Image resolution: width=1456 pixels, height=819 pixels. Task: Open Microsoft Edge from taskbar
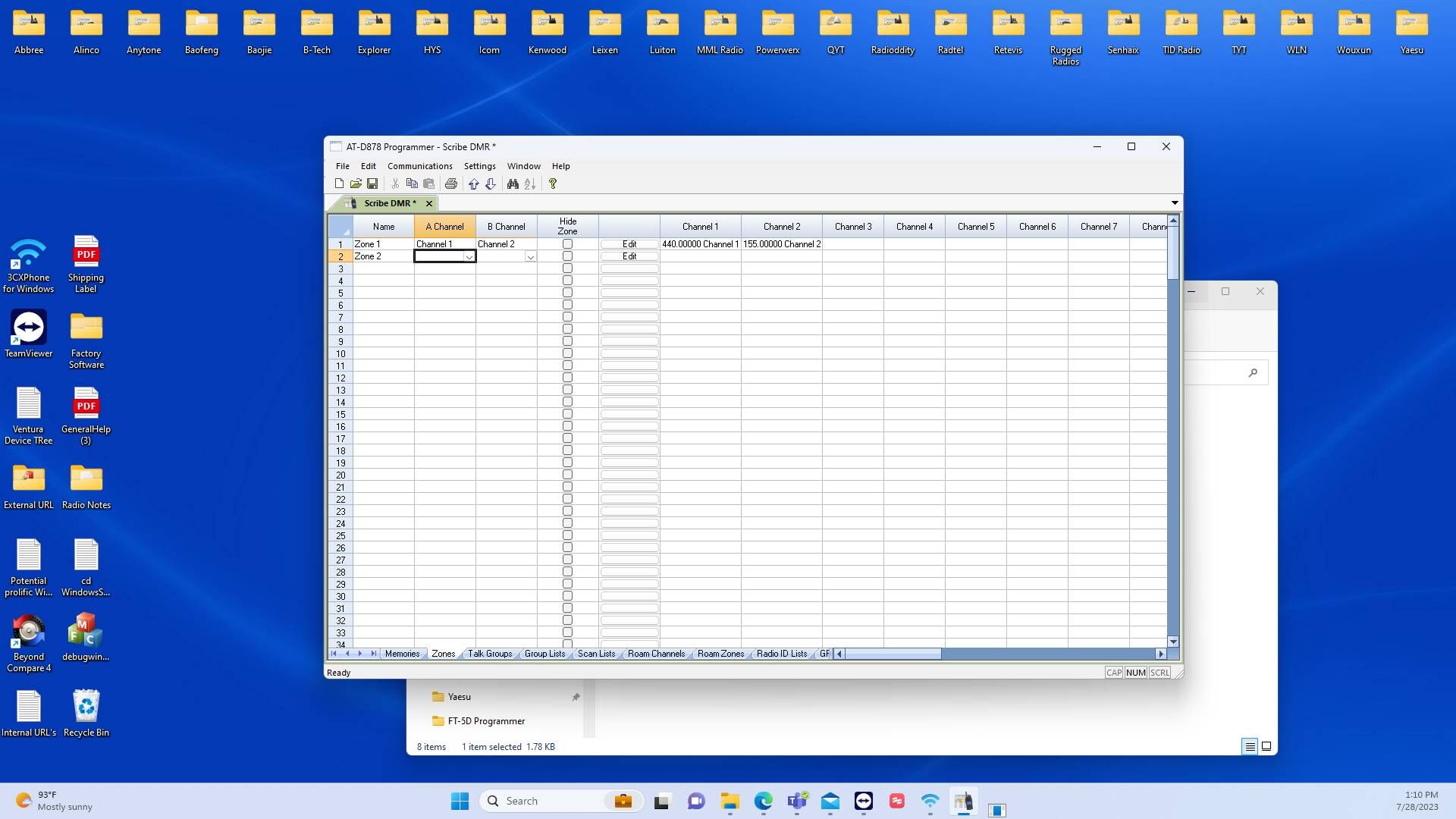764,801
